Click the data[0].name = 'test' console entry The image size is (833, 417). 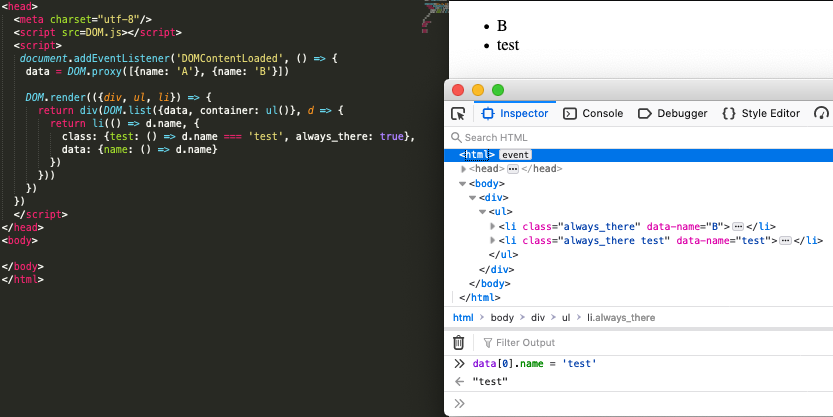534,364
